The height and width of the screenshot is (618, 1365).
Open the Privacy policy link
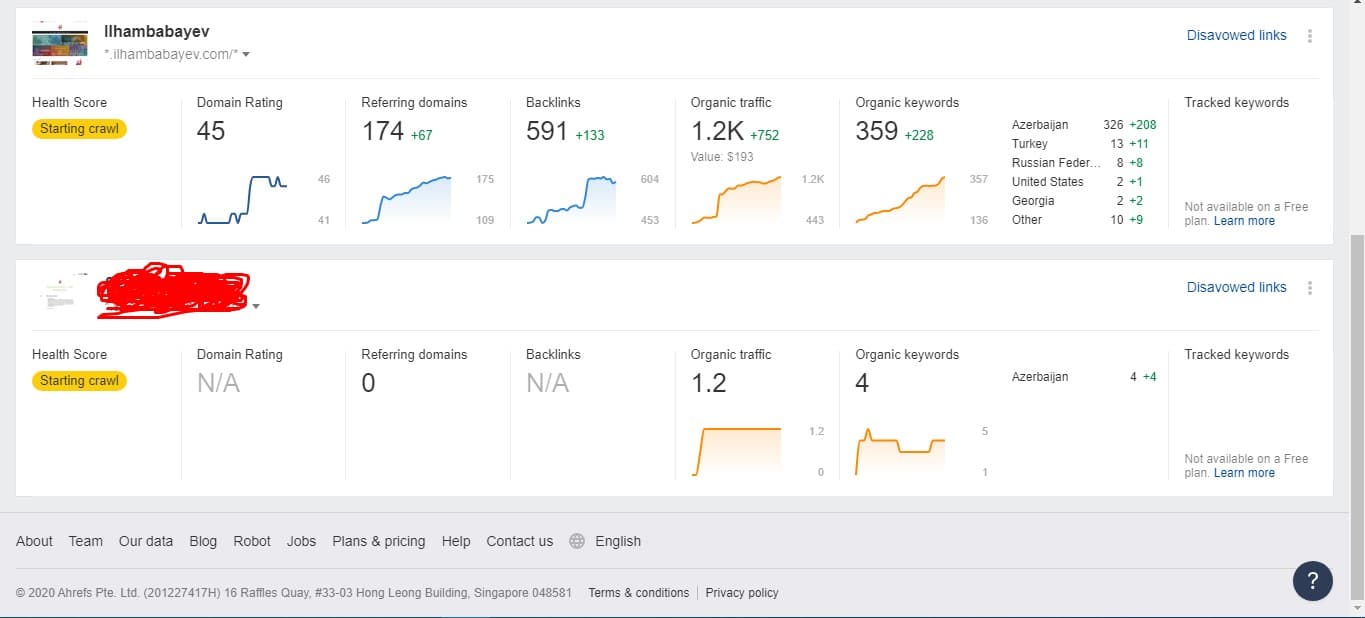point(742,593)
